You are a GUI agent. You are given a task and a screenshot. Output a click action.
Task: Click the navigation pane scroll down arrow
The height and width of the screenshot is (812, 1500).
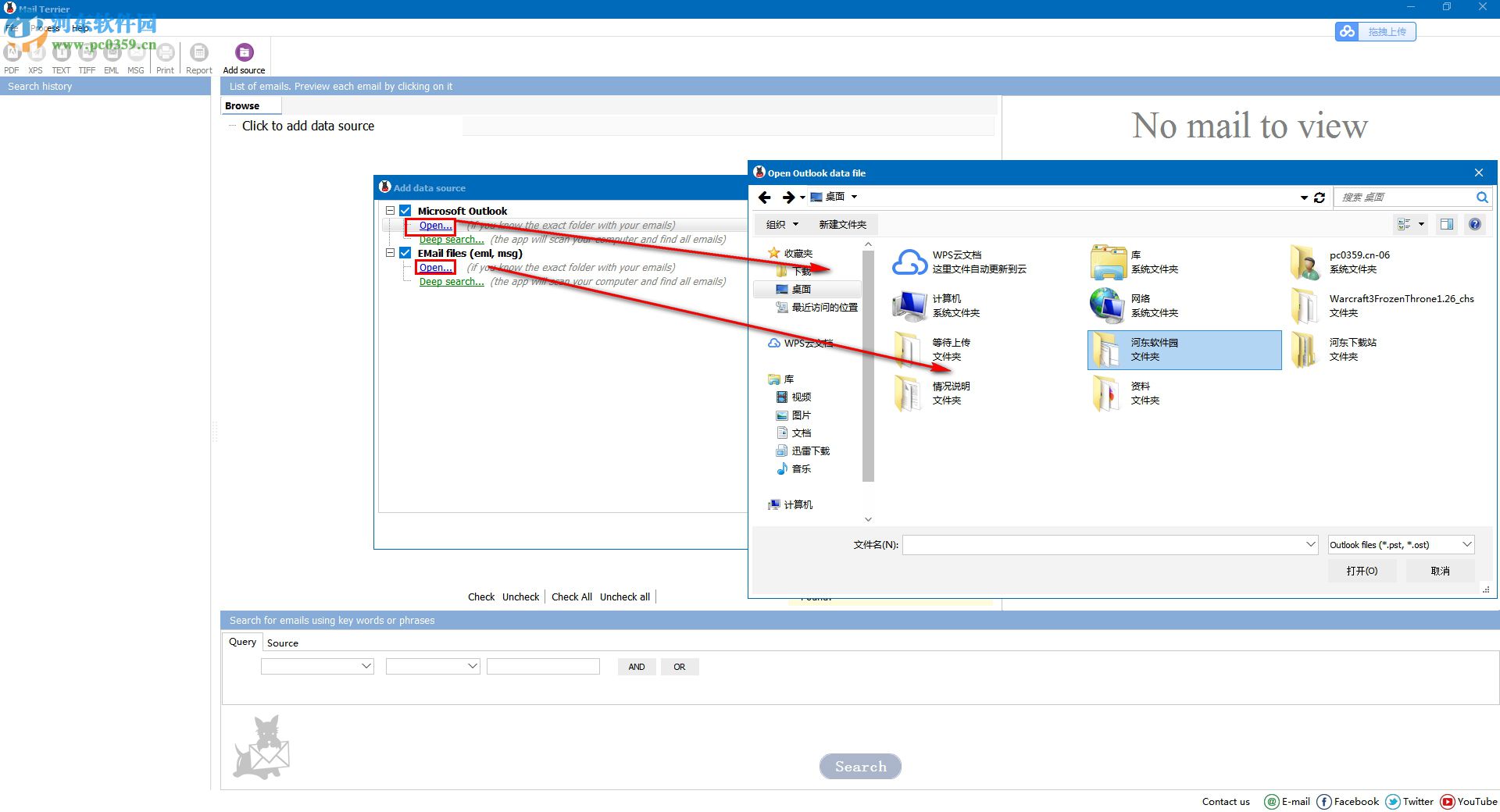coord(868,519)
